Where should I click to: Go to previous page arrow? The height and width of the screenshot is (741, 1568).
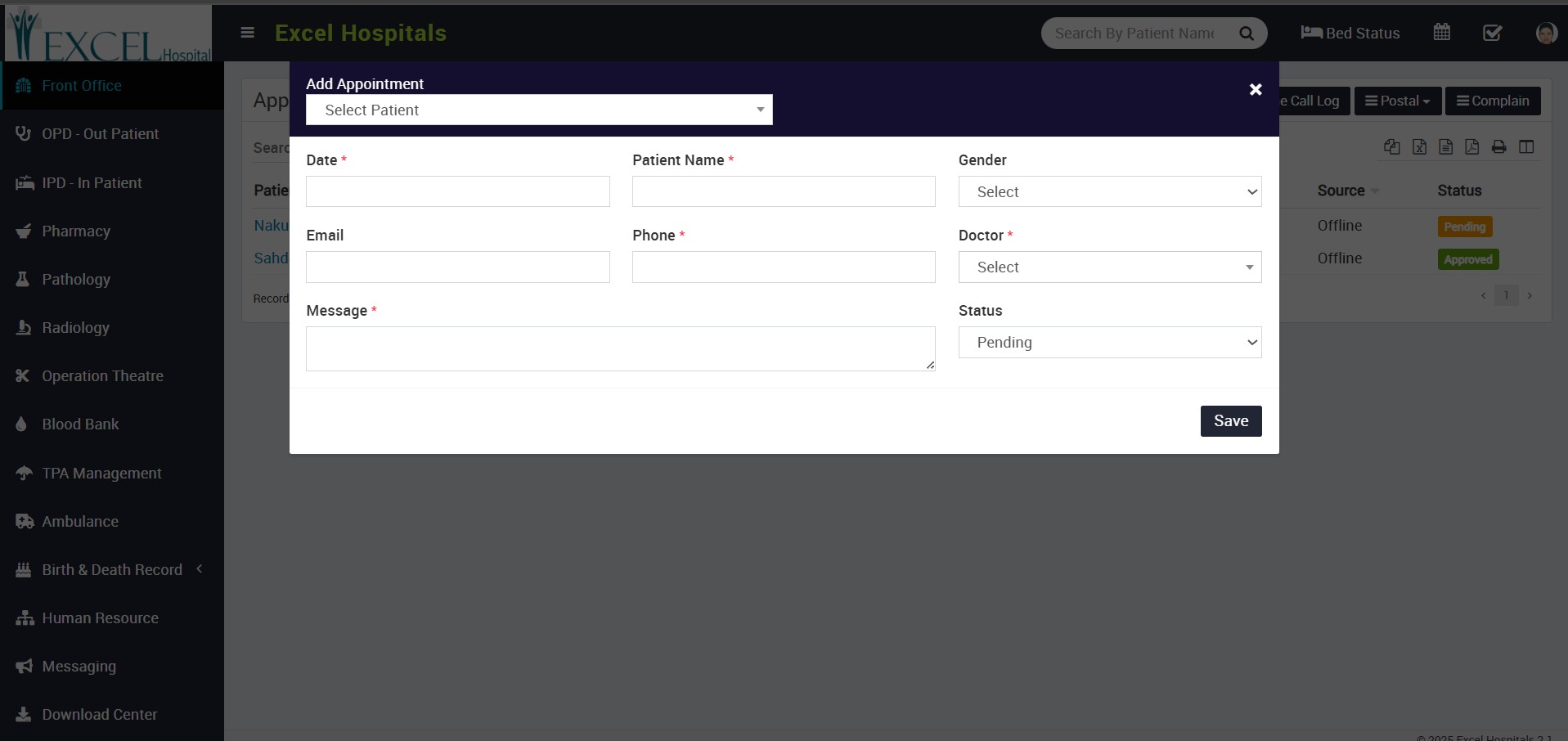1483,295
